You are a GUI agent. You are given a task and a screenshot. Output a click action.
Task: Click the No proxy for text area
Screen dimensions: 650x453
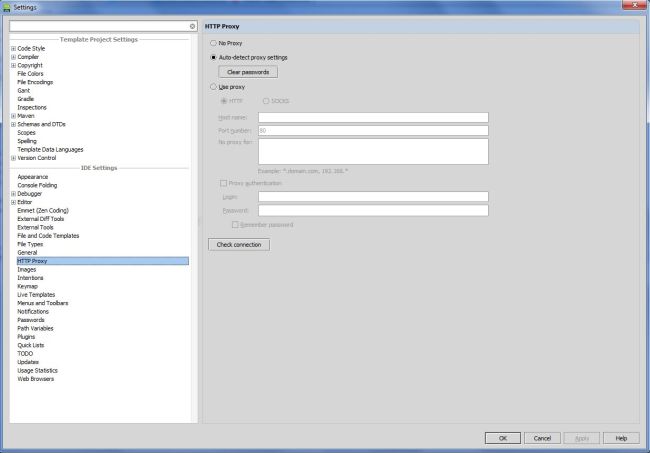pos(373,151)
